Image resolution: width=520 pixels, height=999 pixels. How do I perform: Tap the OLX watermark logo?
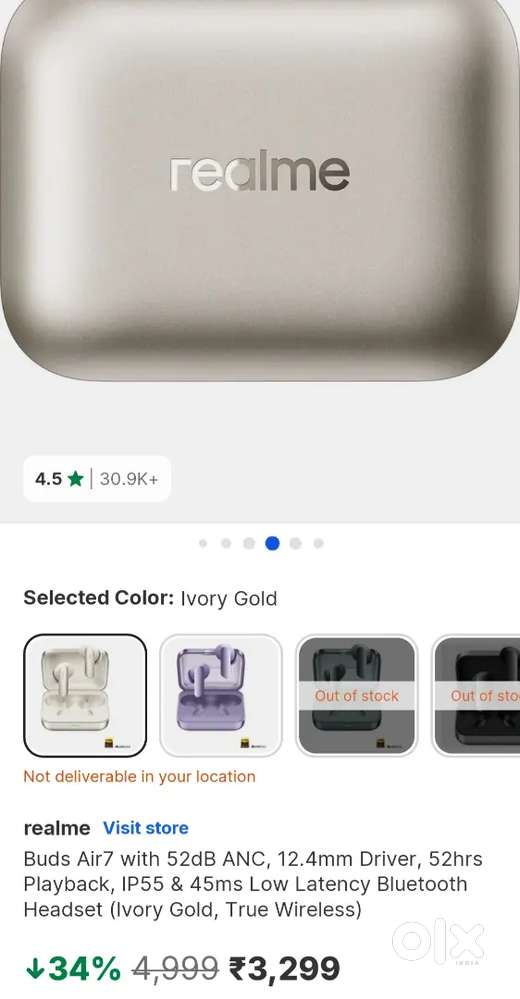[x=438, y=942]
